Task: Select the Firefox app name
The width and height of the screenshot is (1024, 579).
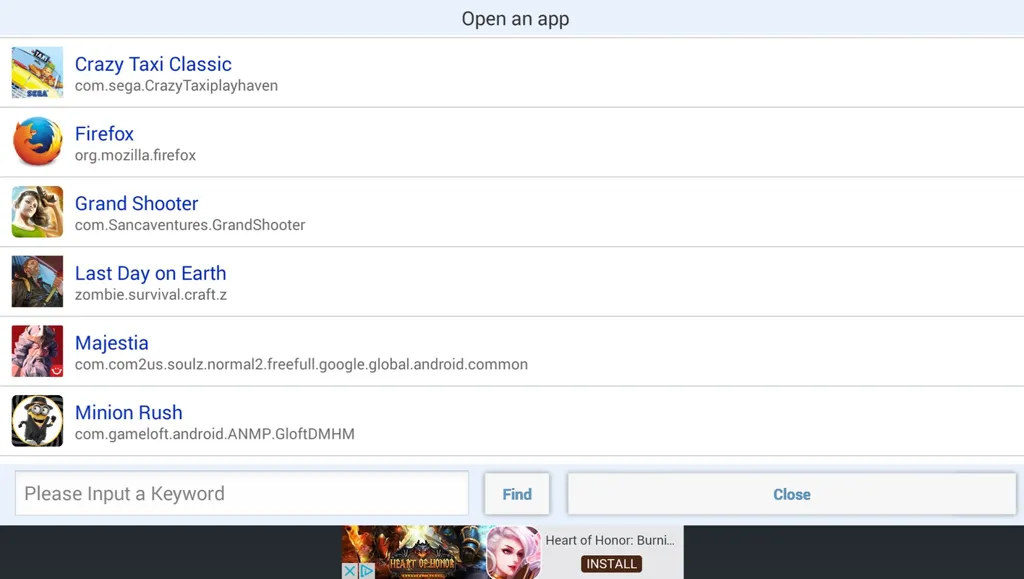Action: [x=104, y=134]
